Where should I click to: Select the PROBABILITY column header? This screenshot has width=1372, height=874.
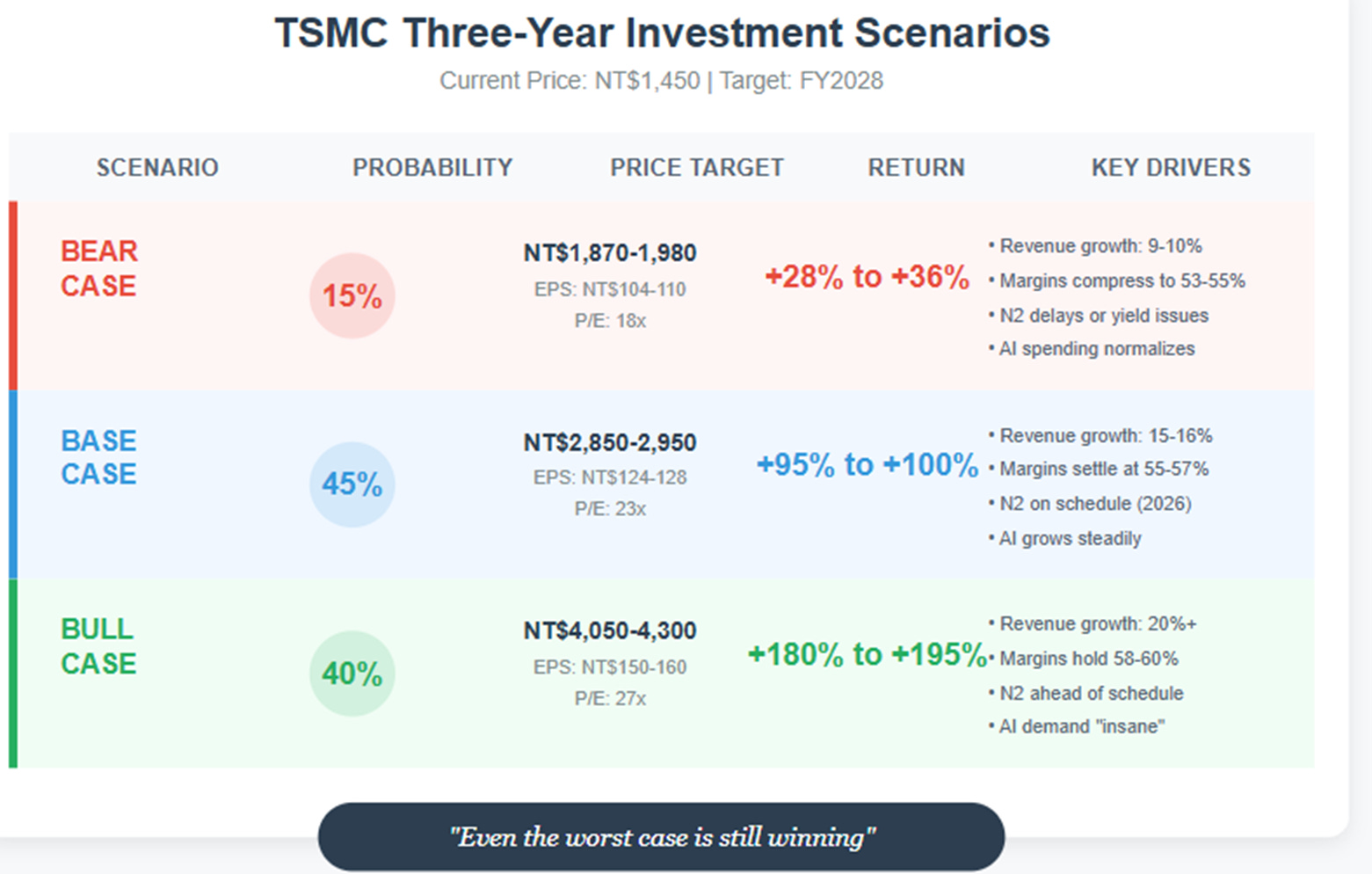coord(432,167)
